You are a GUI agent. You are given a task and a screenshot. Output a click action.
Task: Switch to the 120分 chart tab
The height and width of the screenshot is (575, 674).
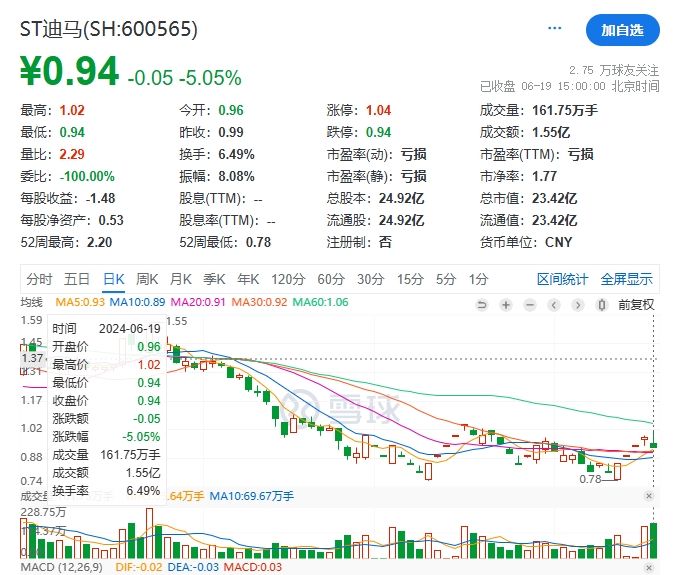pyautogui.click(x=288, y=279)
